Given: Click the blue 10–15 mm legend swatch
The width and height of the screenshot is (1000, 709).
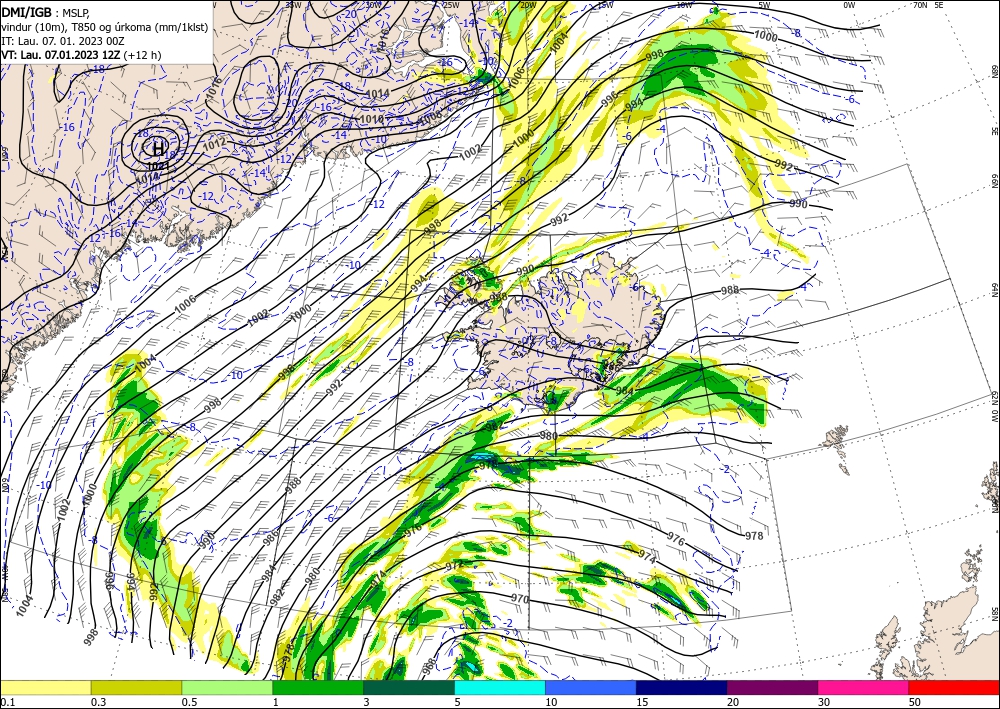Looking at the screenshot, I should pyautogui.click(x=591, y=687).
